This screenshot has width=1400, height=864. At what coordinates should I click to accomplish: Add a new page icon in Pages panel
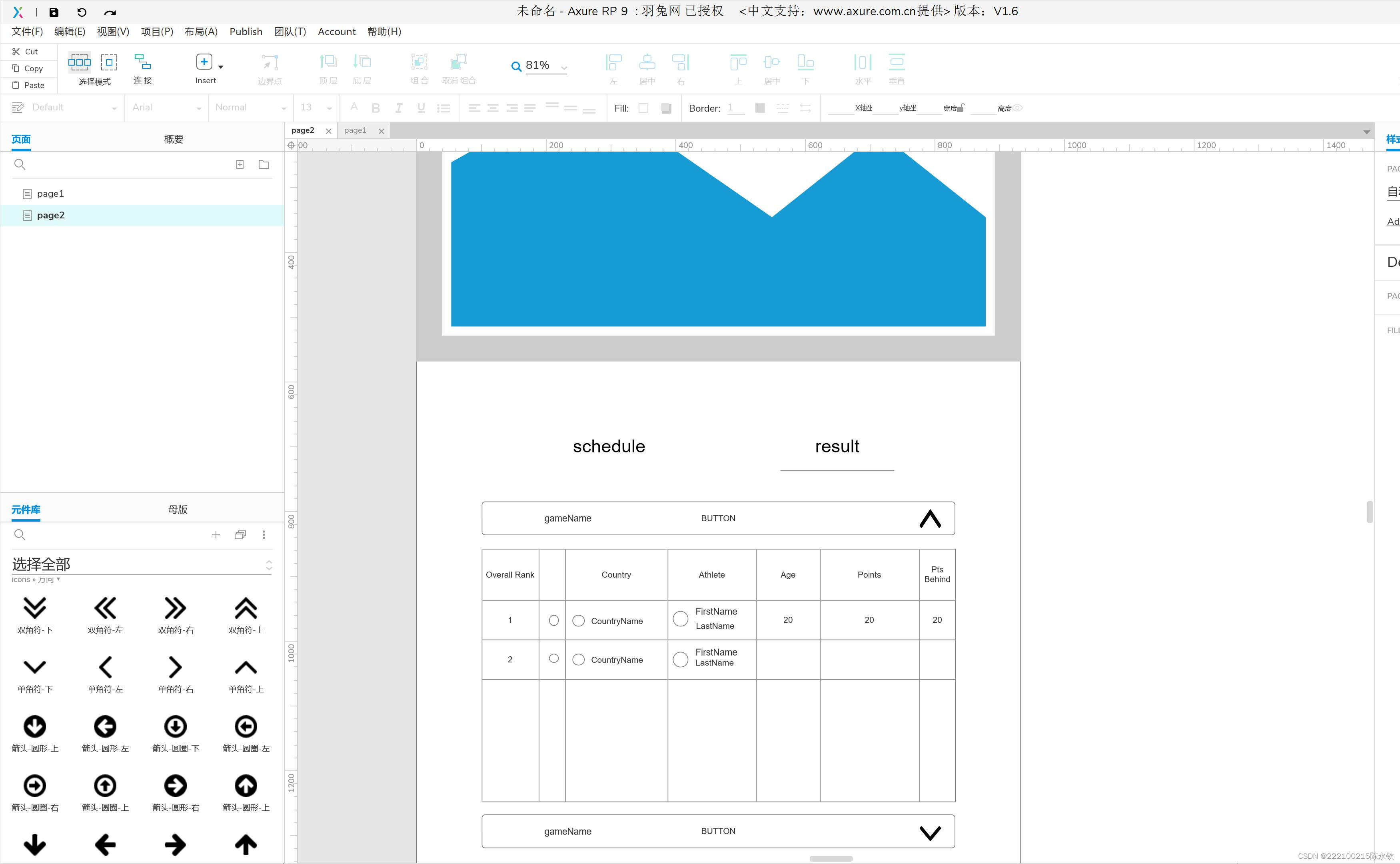(240, 164)
